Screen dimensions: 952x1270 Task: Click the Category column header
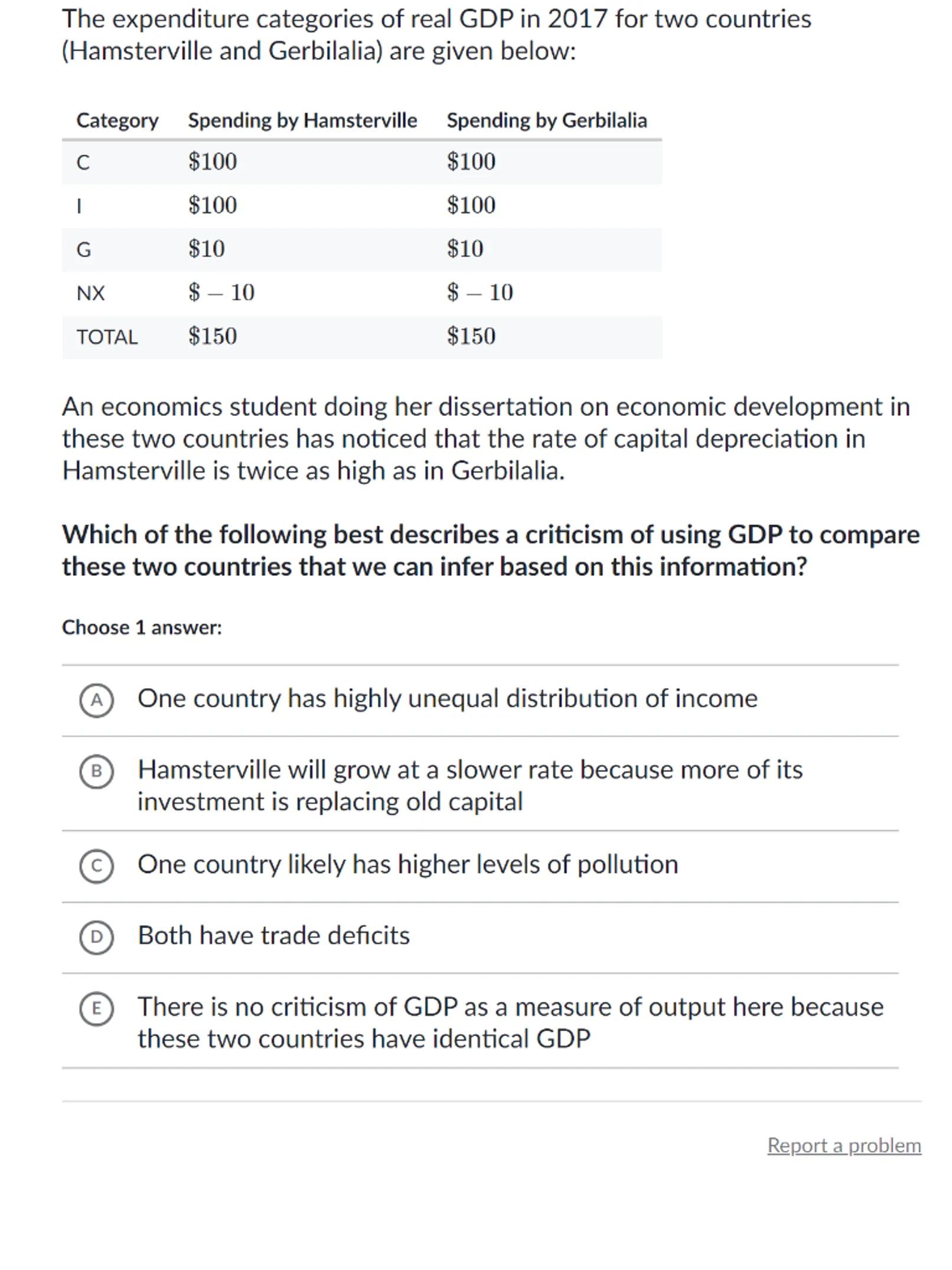pyautogui.click(x=117, y=121)
